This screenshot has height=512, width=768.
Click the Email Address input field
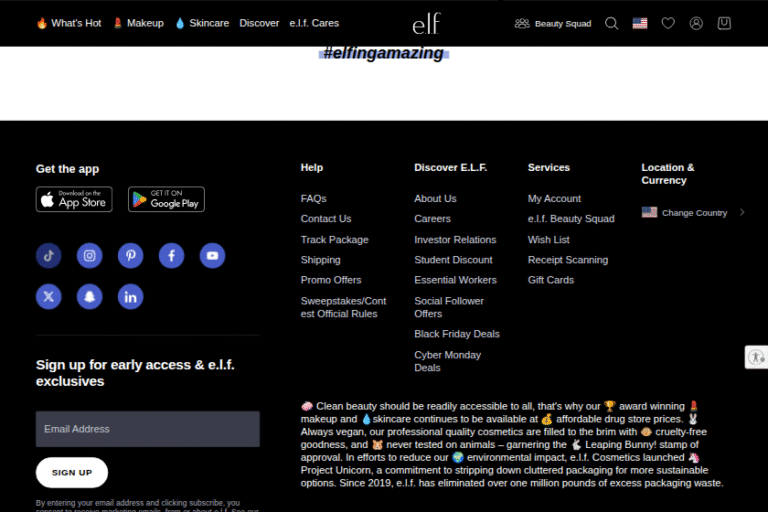(x=147, y=429)
